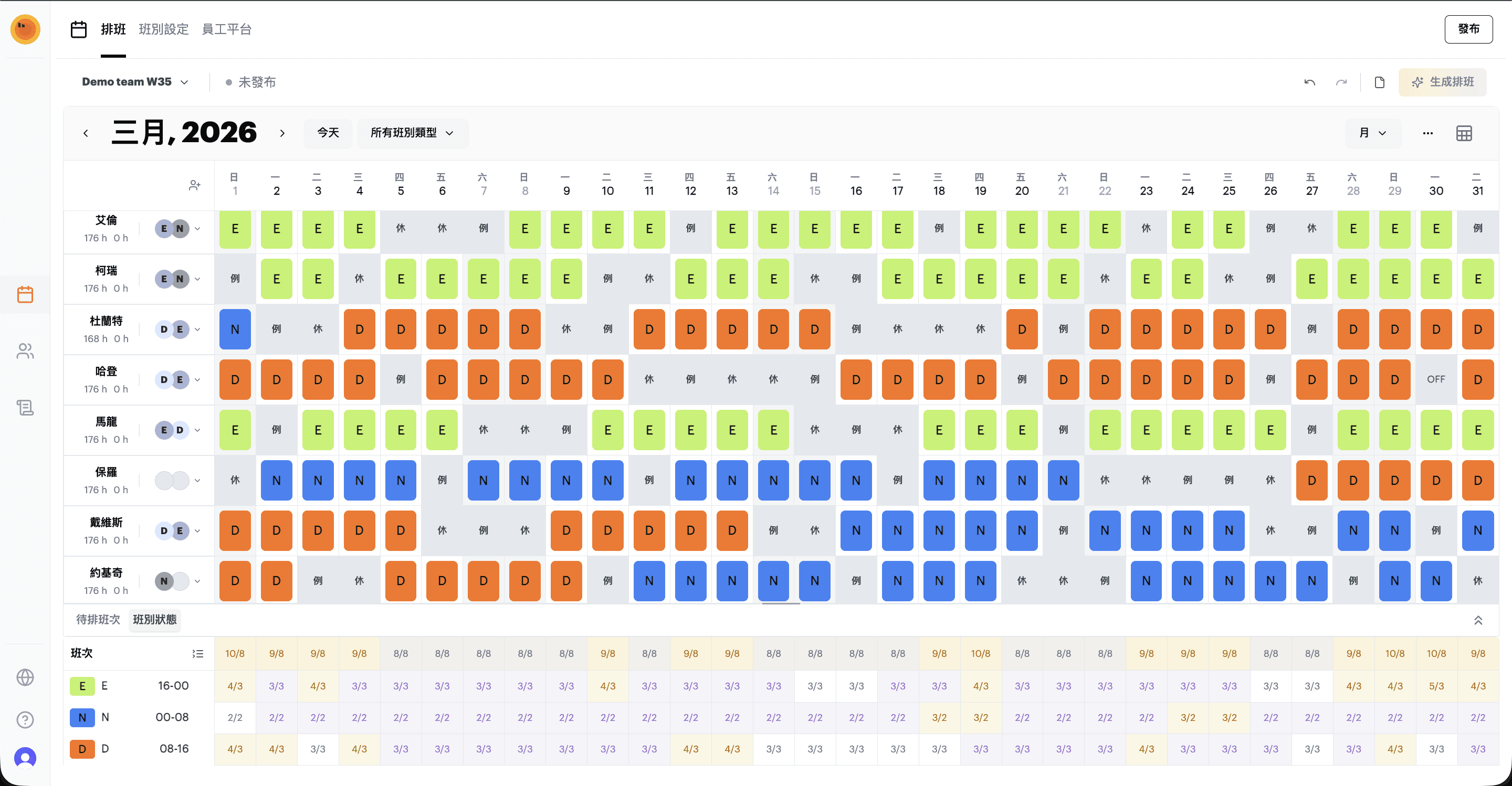Open the 月 view selector dropdown
Viewport: 1512px width, 786px height.
tap(1372, 133)
